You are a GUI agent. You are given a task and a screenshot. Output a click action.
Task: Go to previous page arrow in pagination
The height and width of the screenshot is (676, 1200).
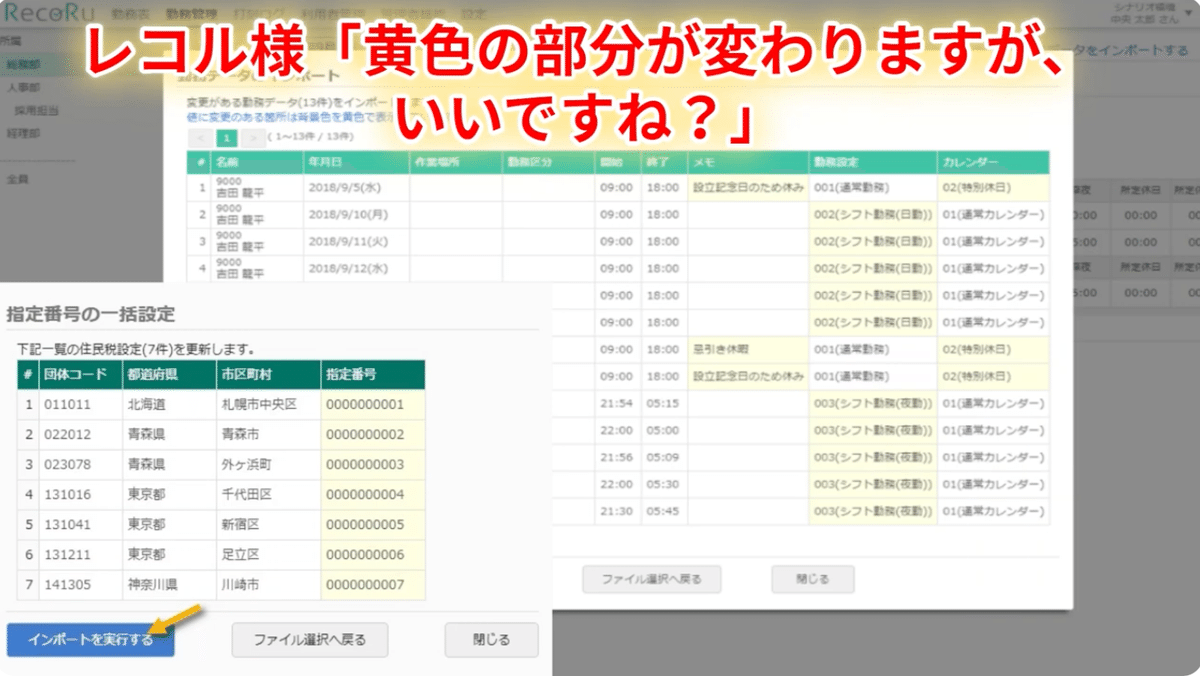coord(199,136)
